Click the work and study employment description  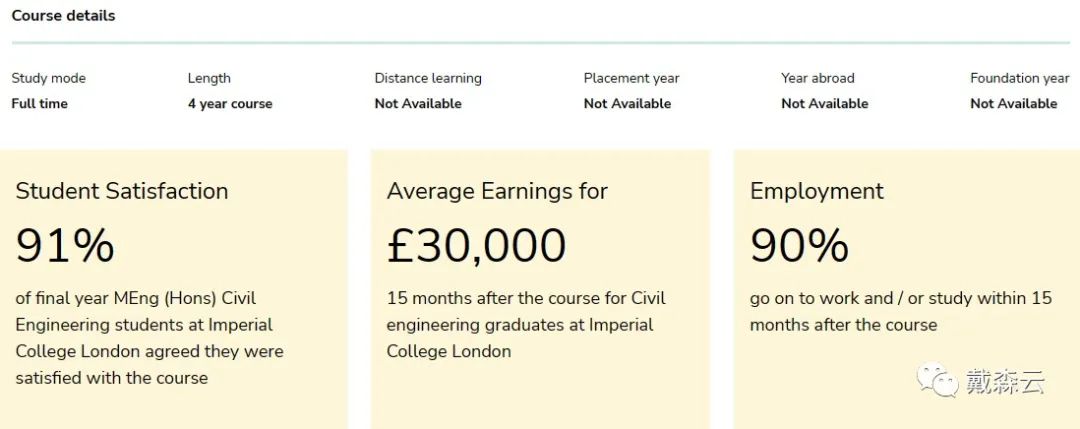tap(900, 311)
